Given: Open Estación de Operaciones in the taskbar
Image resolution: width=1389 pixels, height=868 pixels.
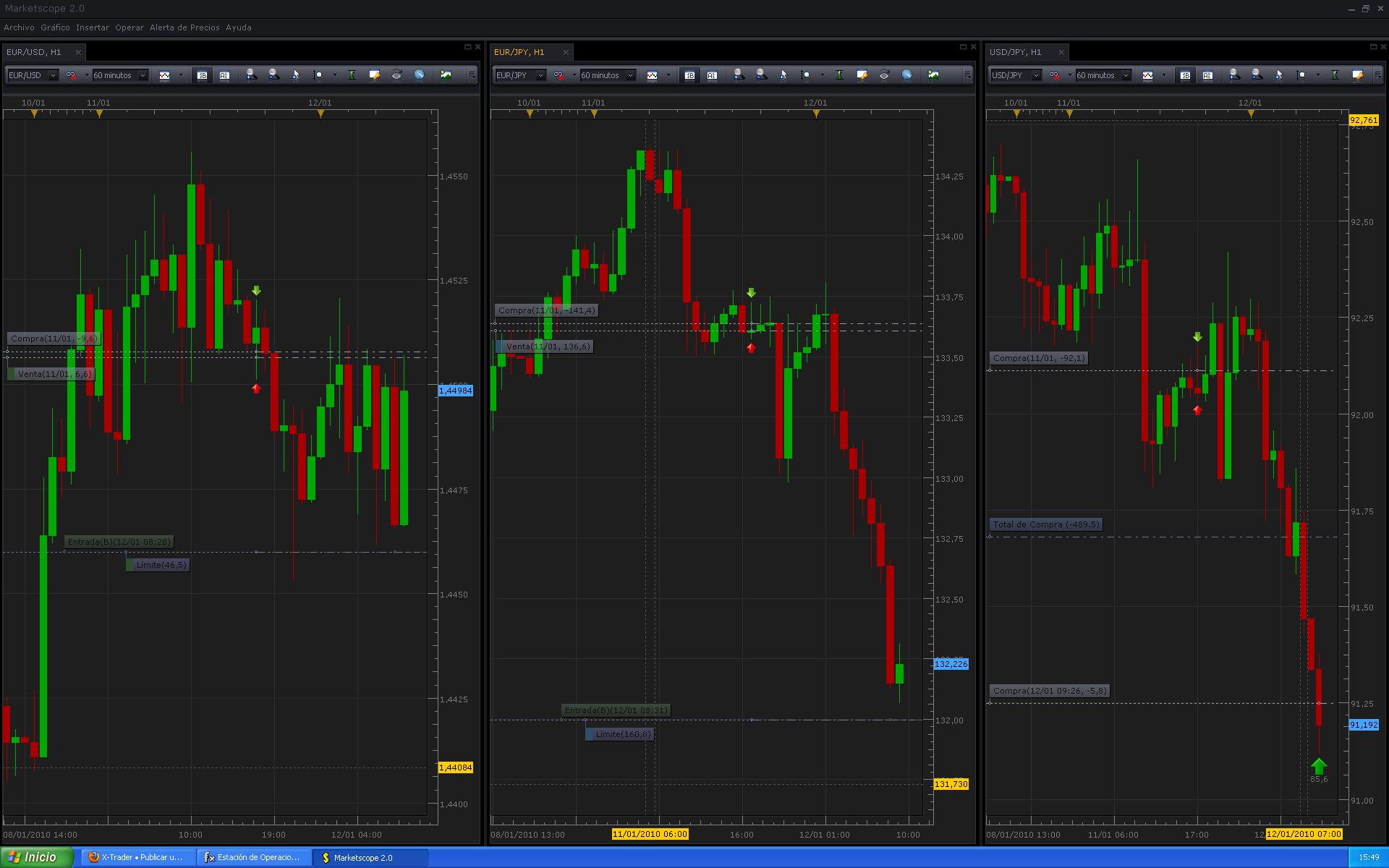Looking at the screenshot, I should click(x=253, y=857).
